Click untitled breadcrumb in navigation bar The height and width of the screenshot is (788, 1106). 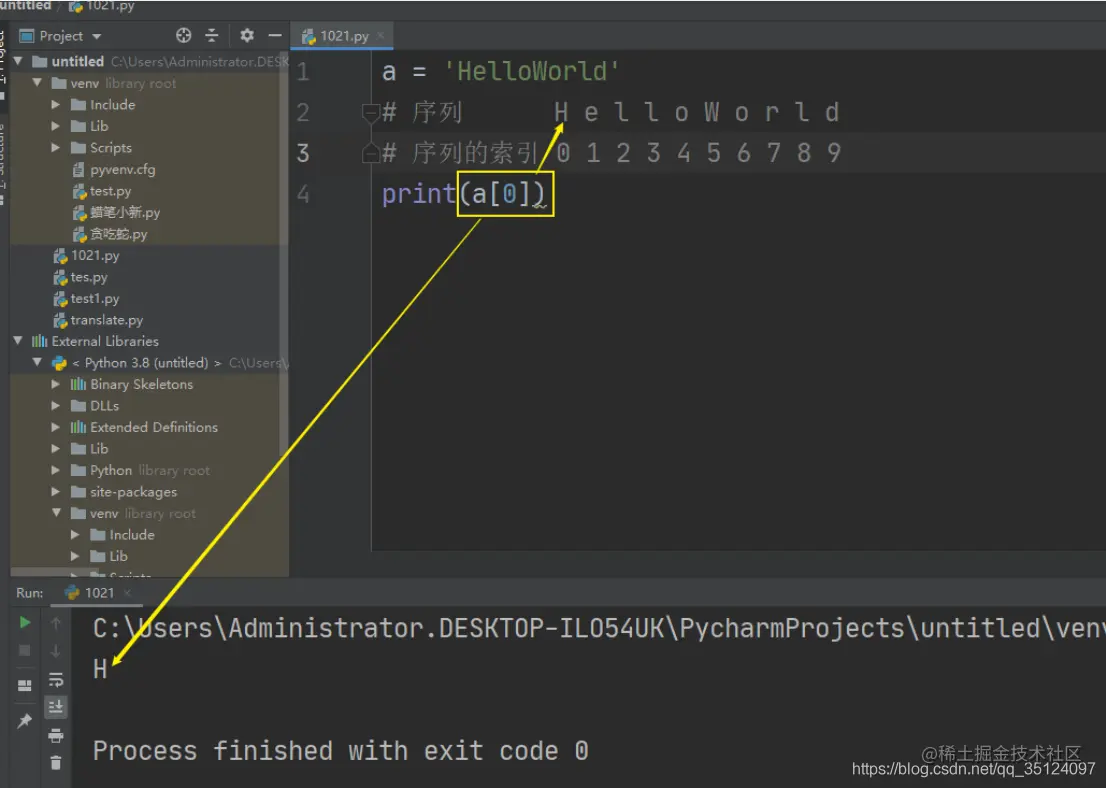click(x=25, y=5)
